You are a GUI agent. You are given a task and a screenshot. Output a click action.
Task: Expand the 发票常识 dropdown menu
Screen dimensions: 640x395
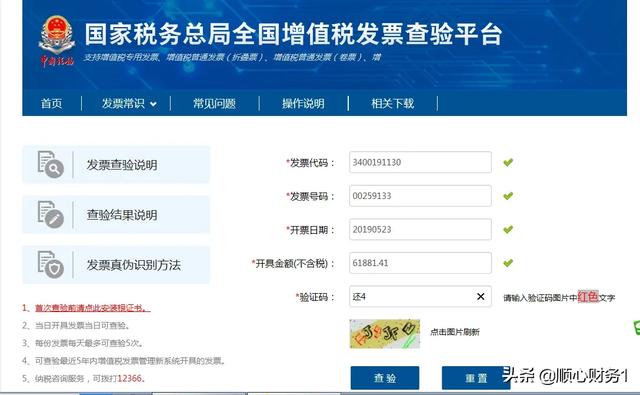(x=129, y=104)
